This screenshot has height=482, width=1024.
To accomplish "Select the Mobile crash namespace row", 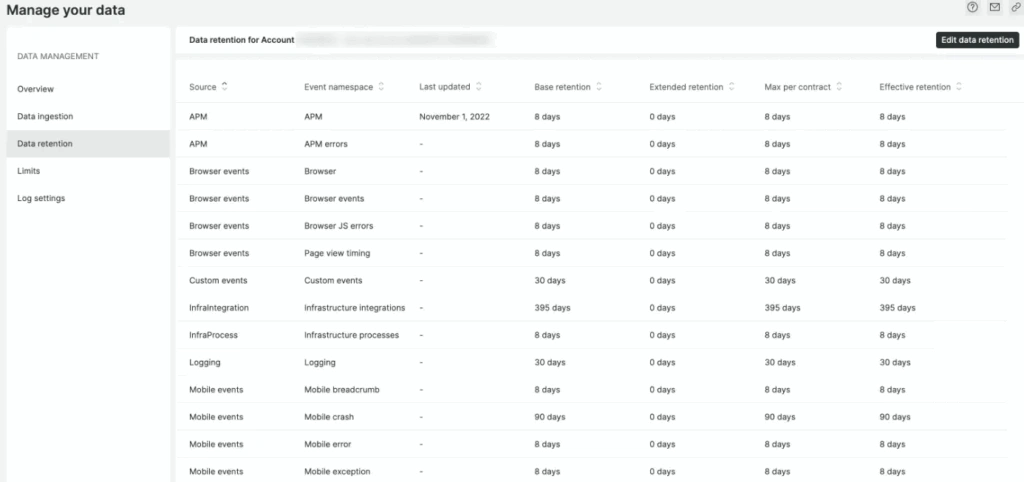I will pos(329,417).
